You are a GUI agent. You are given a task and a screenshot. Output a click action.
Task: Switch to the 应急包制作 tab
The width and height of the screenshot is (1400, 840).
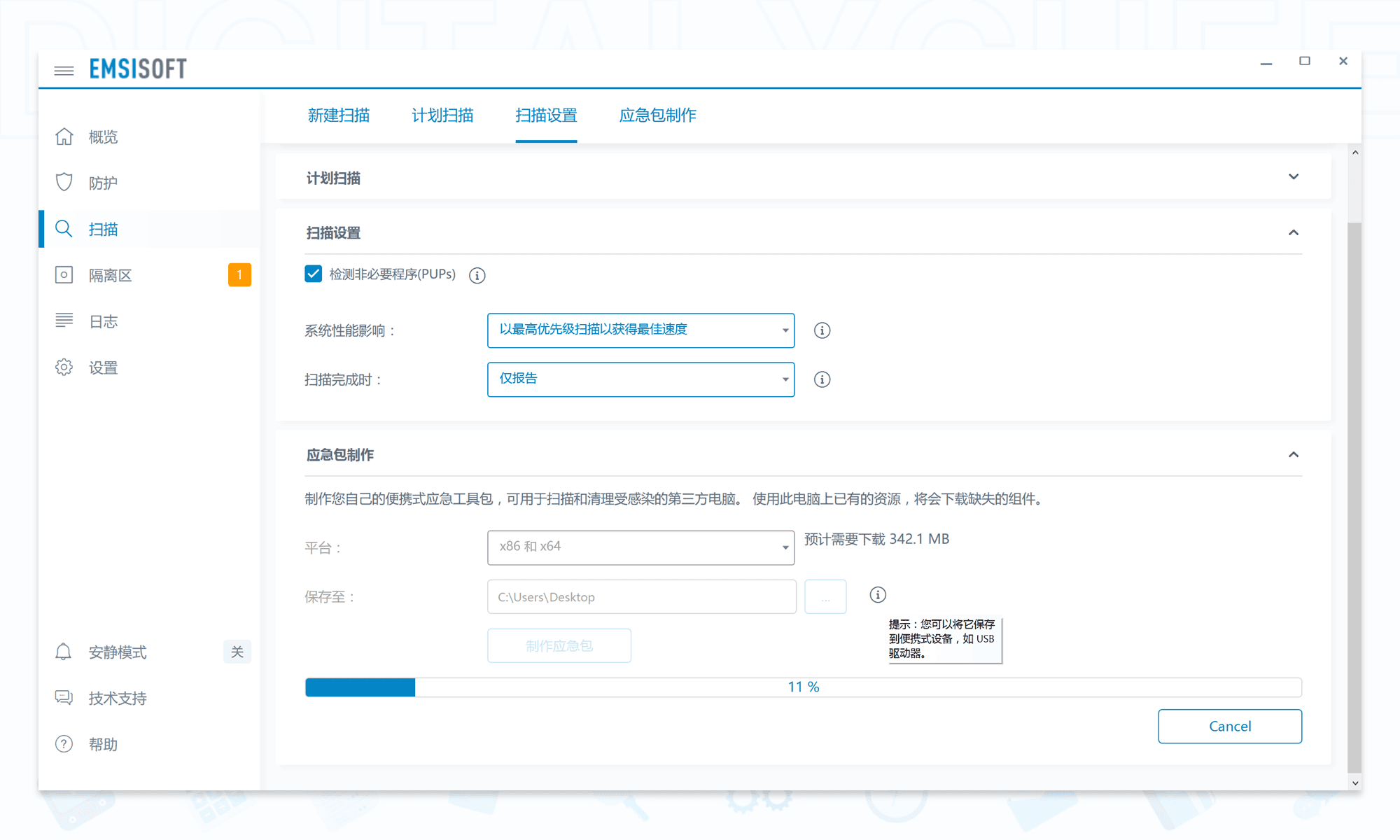(657, 115)
